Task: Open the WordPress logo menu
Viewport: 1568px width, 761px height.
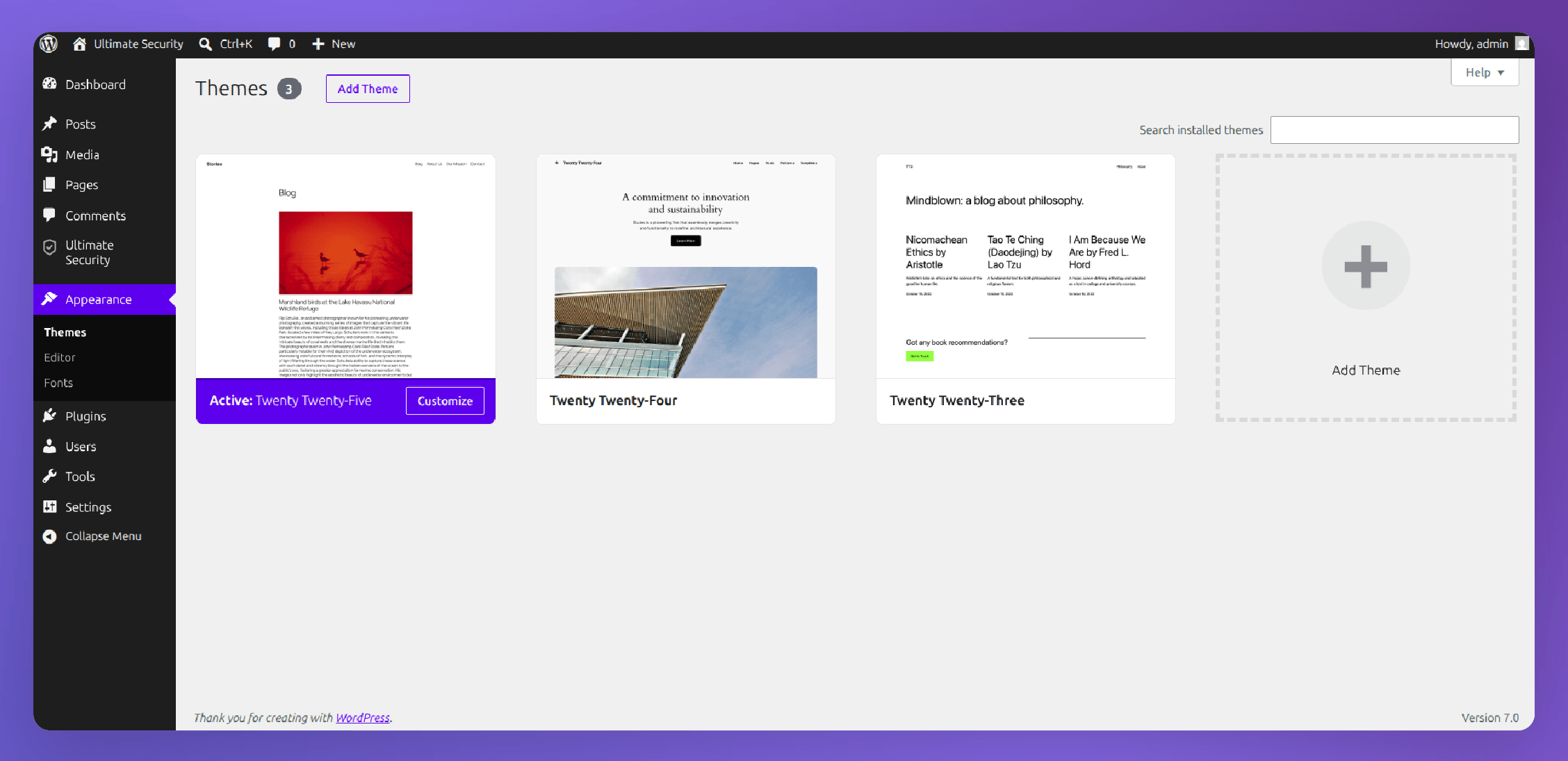Action: [49, 44]
